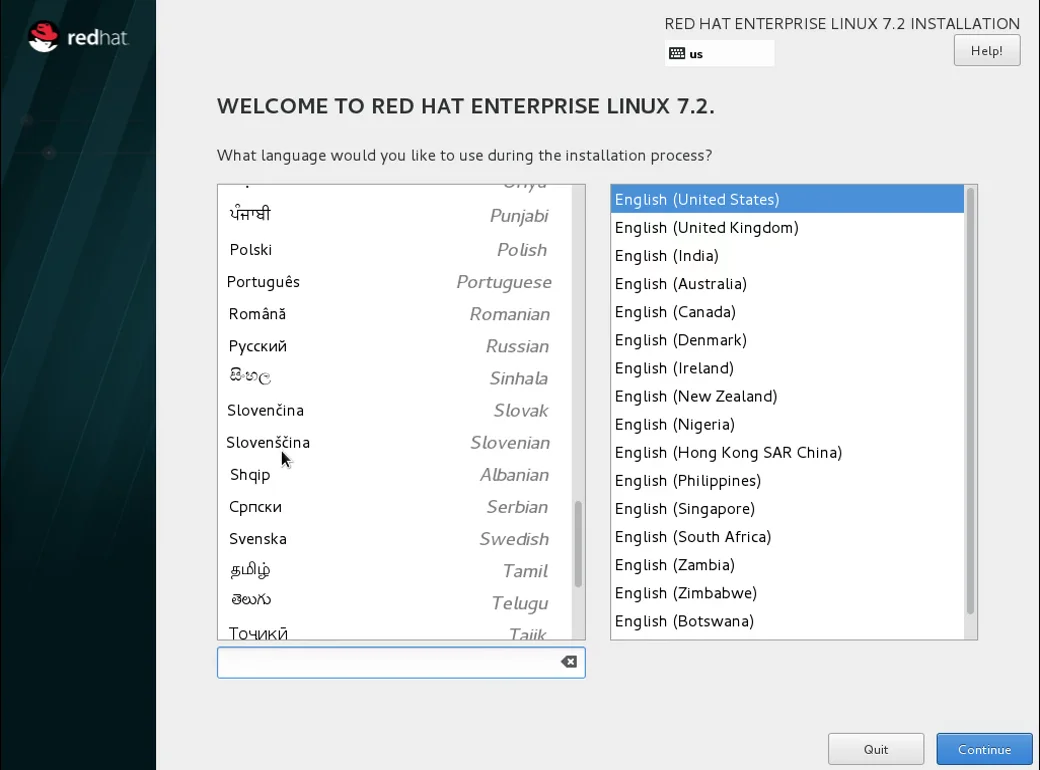
Task: Pick English (Denmark) locale
Action: pyautogui.click(x=787, y=340)
